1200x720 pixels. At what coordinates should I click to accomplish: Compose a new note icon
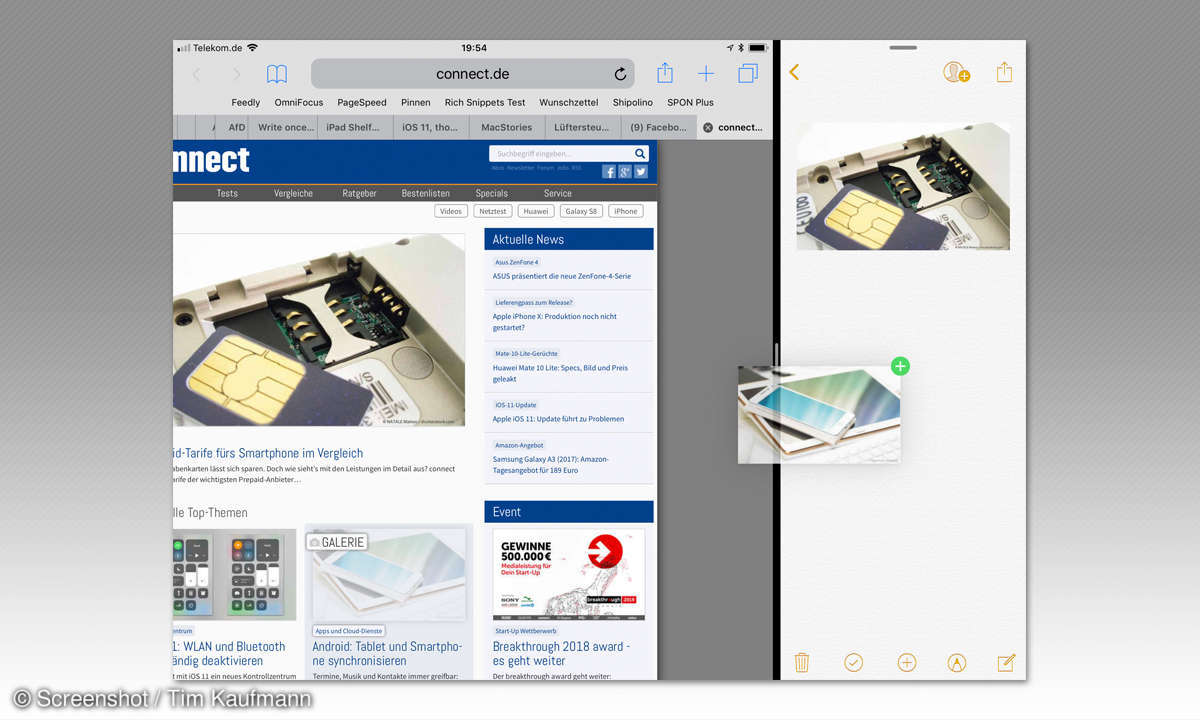point(1006,662)
